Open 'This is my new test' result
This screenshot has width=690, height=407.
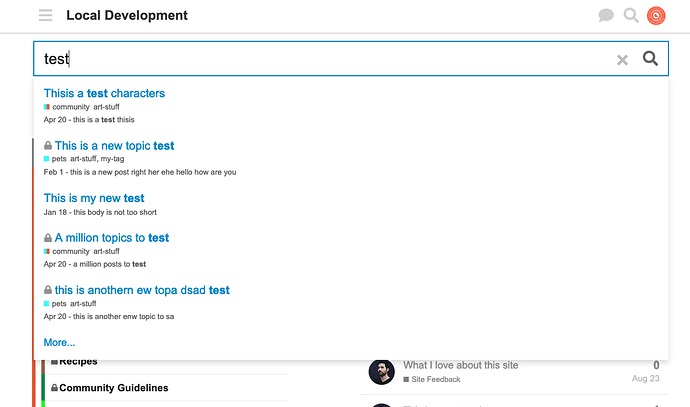click(x=94, y=198)
